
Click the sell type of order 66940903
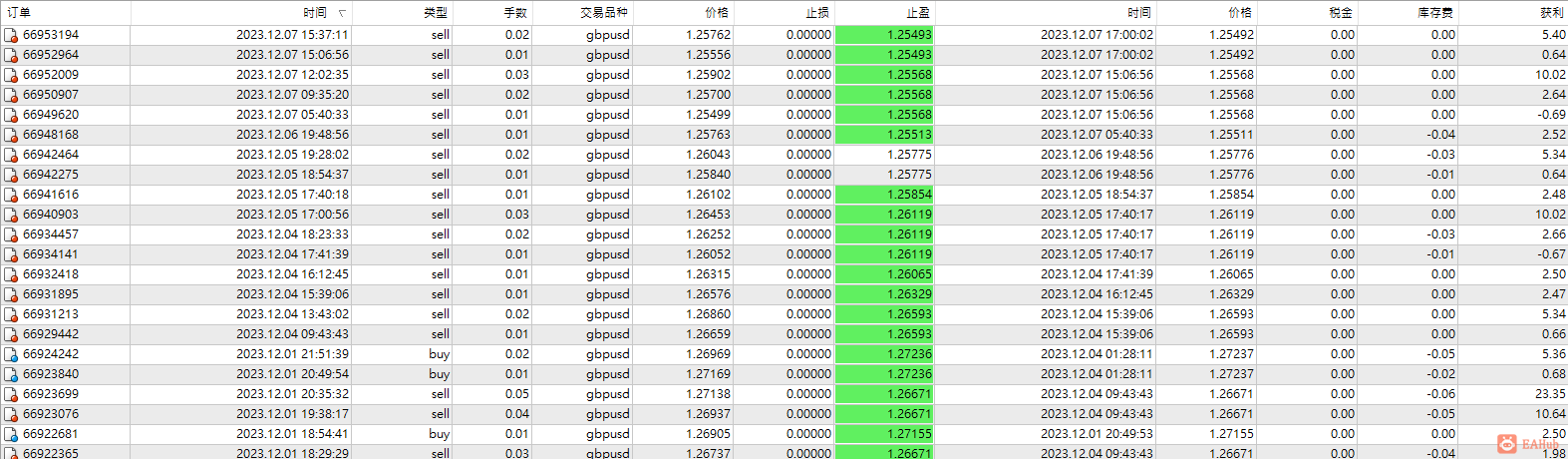pyautogui.click(x=441, y=215)
